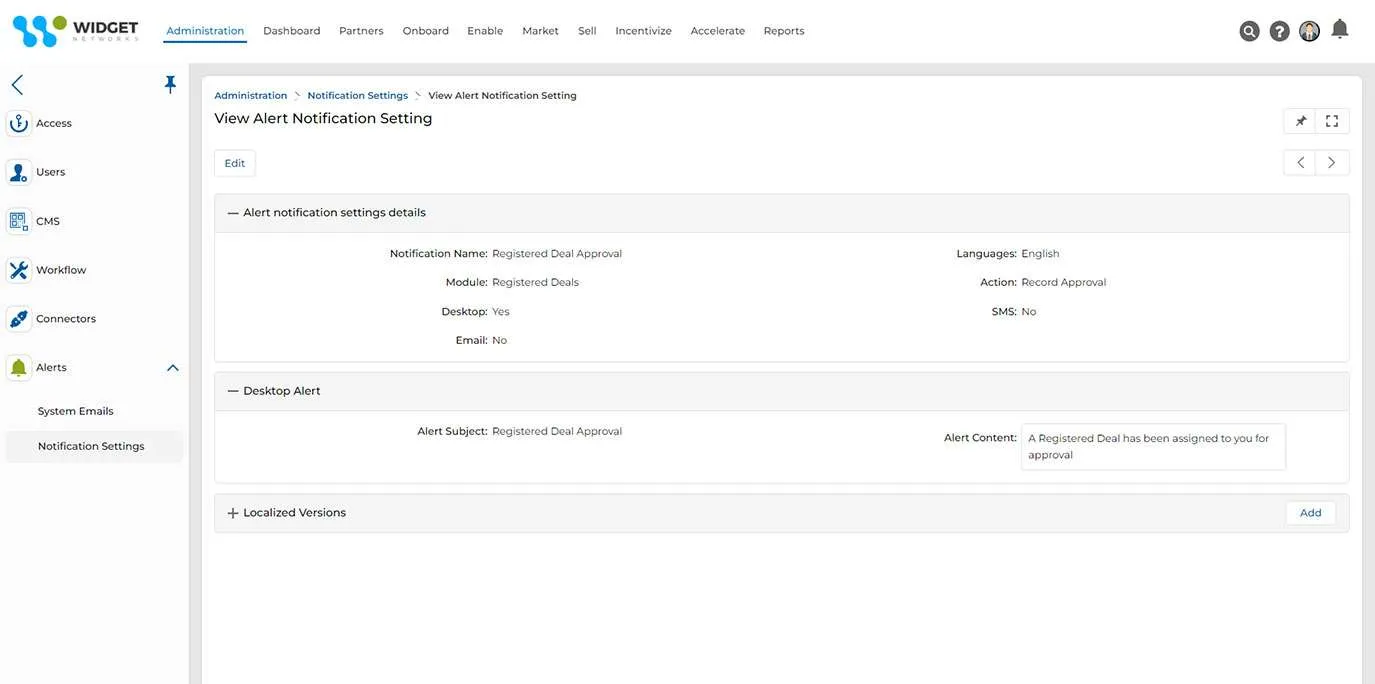
Task: Follow the Administration breadcrumb link
Action: pos(251,96)
